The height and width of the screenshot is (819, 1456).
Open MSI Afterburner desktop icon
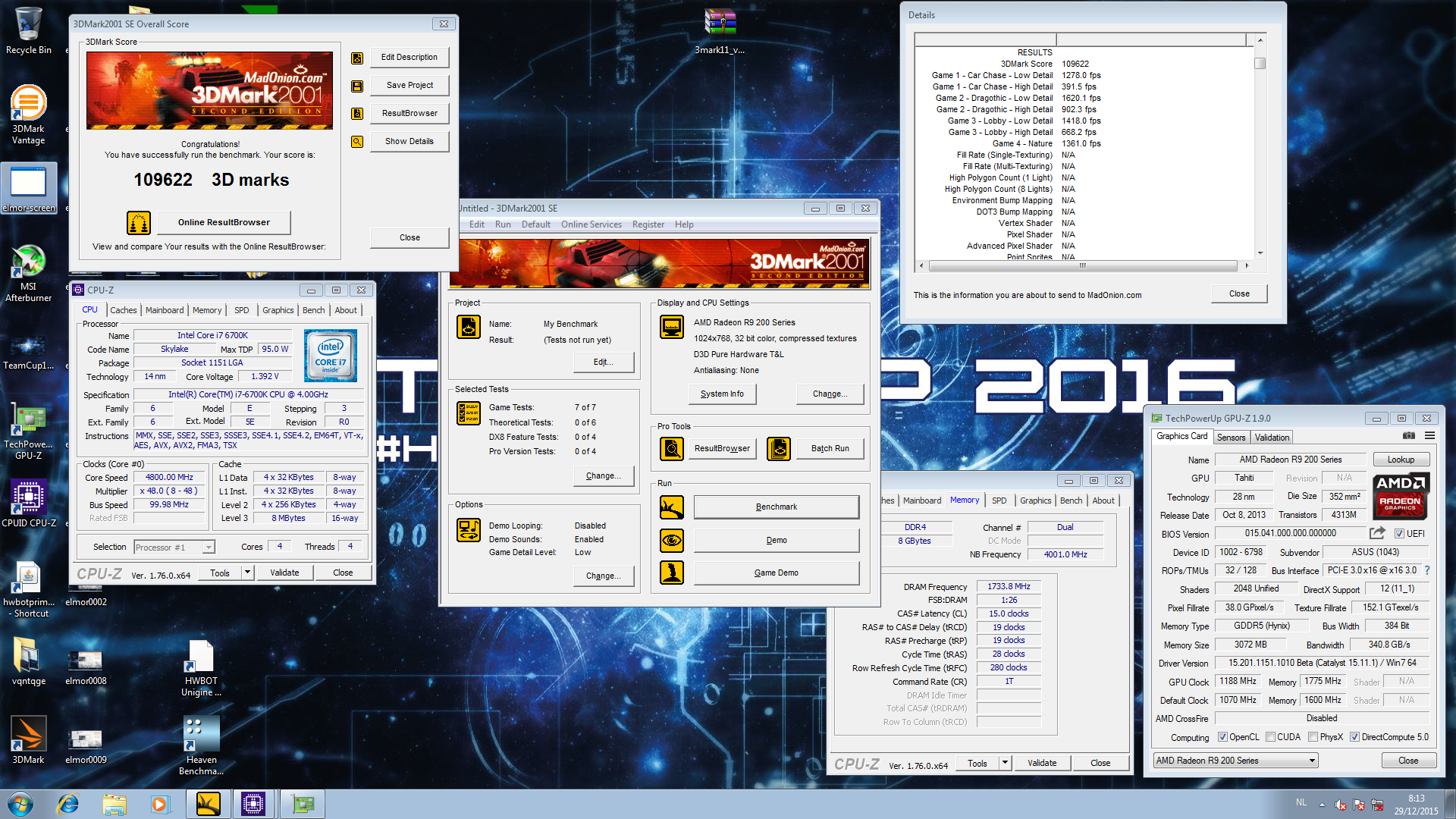pos(29,273)
